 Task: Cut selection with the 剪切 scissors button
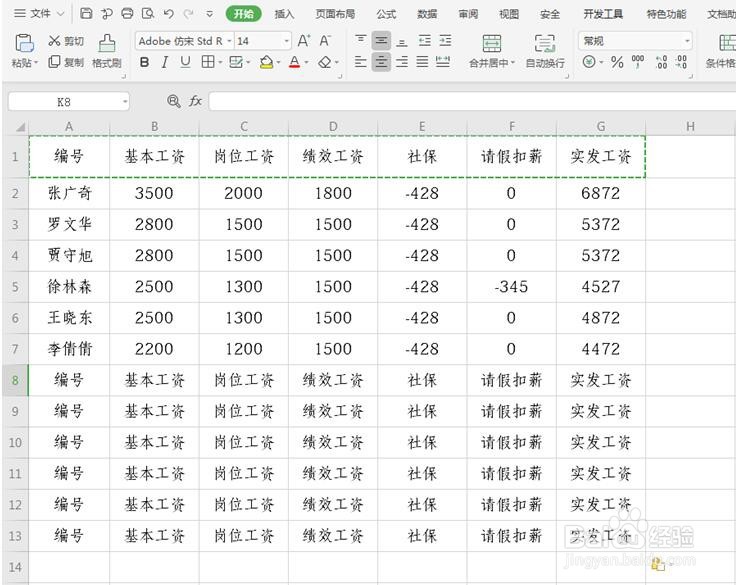pos(66,41)
